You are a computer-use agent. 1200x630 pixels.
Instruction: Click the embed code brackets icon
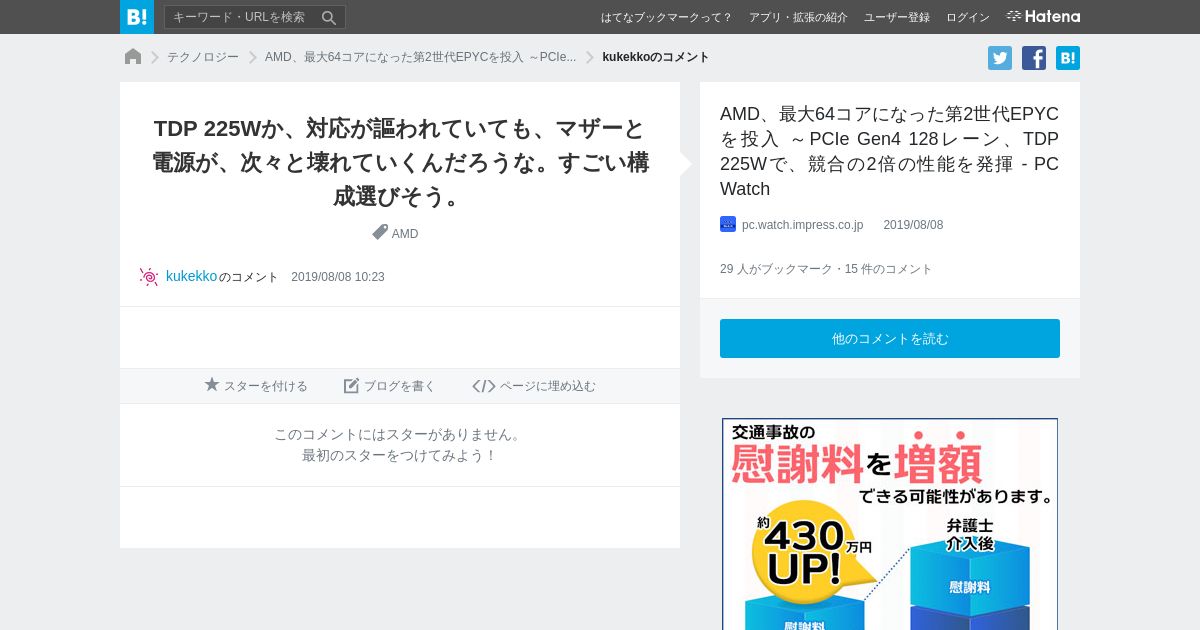[x=484, y=386]
